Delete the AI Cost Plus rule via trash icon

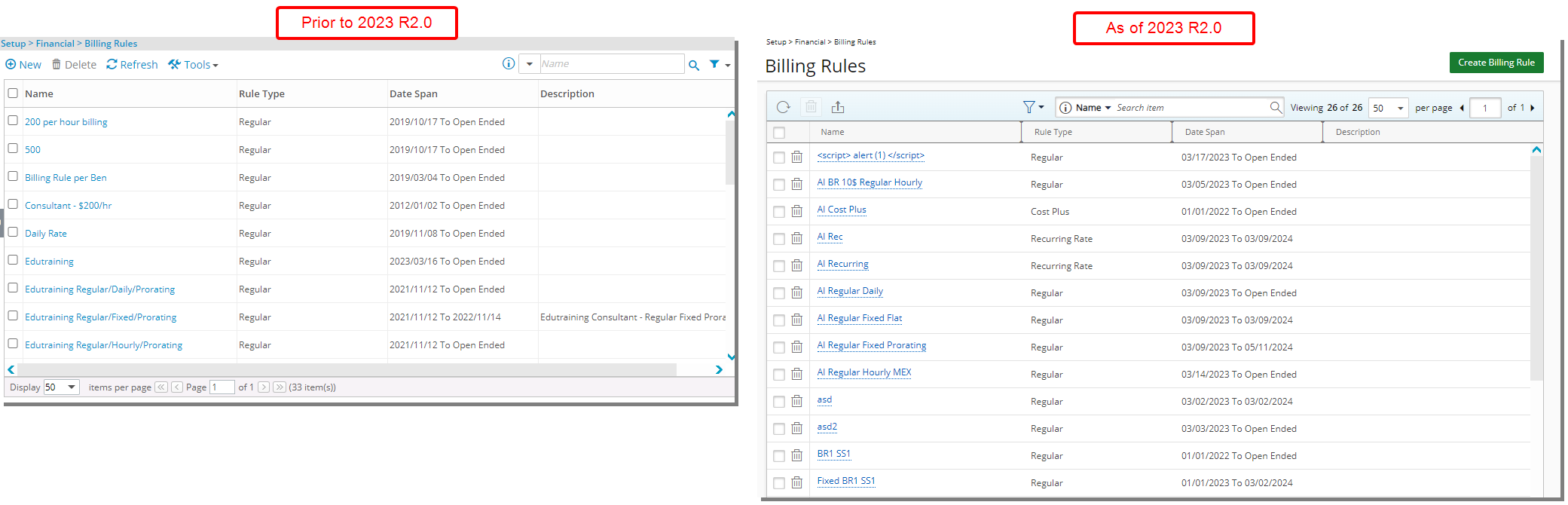coord(797,212)
